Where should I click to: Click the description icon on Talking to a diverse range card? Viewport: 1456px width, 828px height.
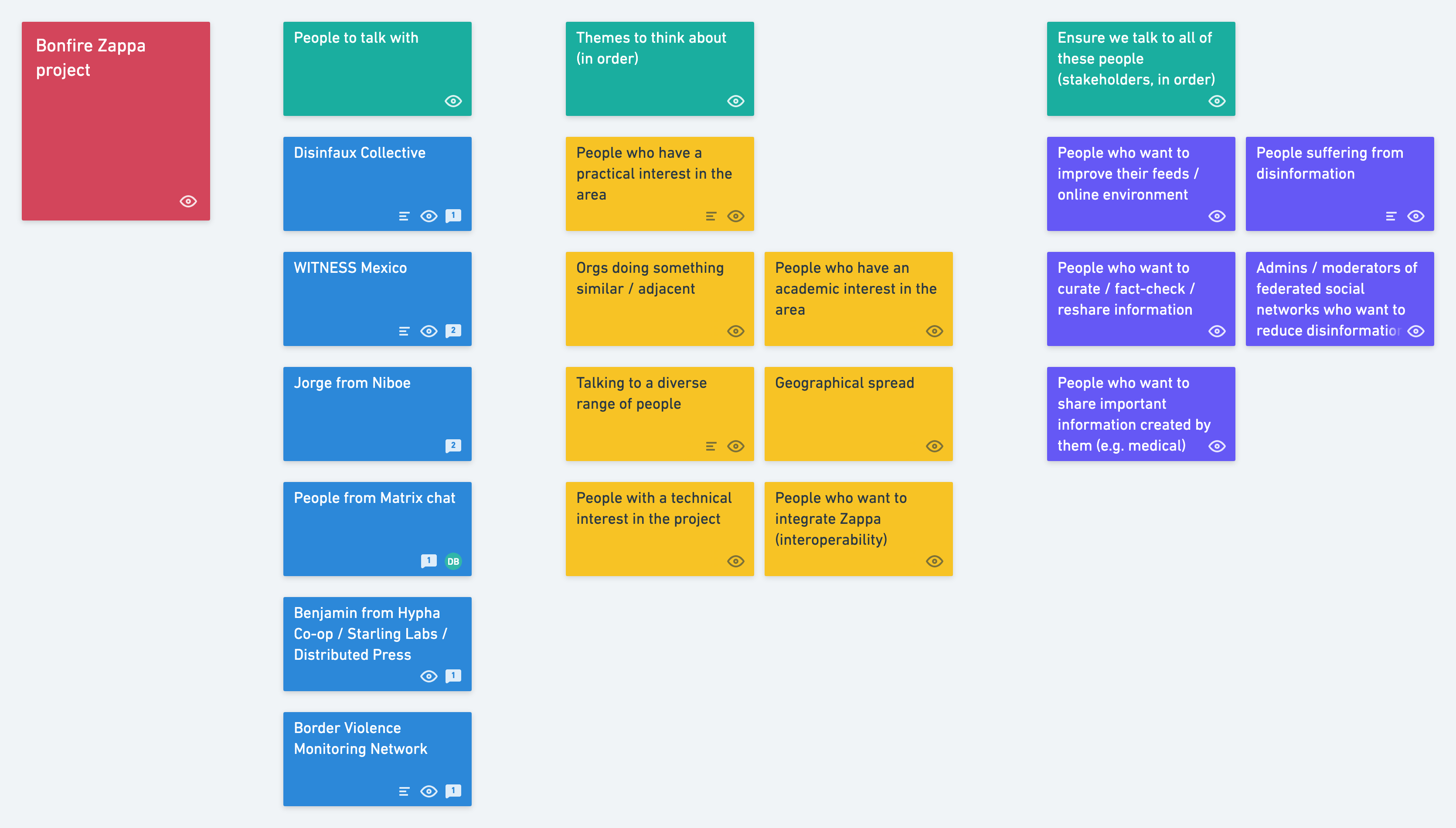(x=711, y=446)
